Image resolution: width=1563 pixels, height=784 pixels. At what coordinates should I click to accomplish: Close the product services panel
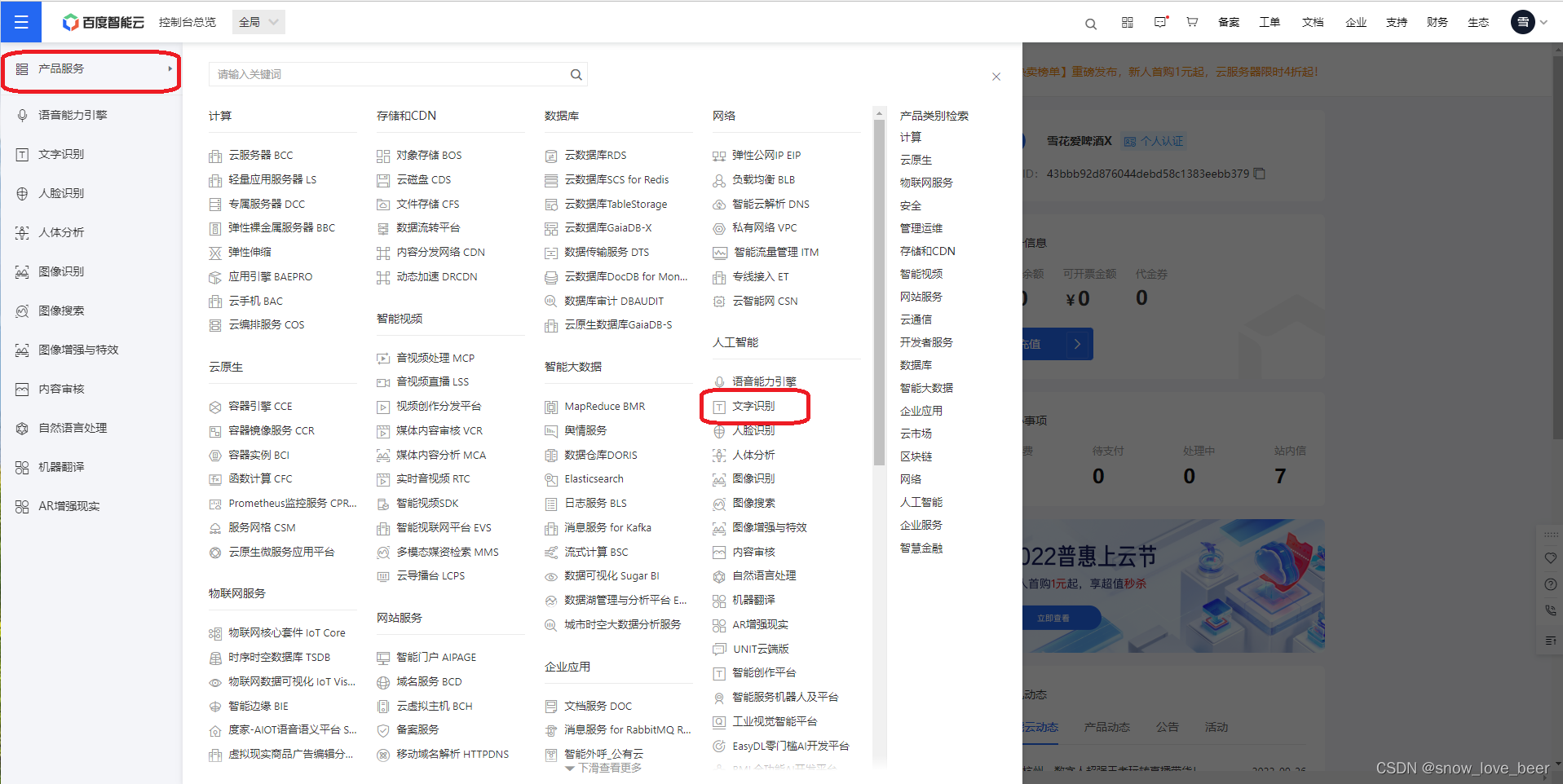(996, 77)
